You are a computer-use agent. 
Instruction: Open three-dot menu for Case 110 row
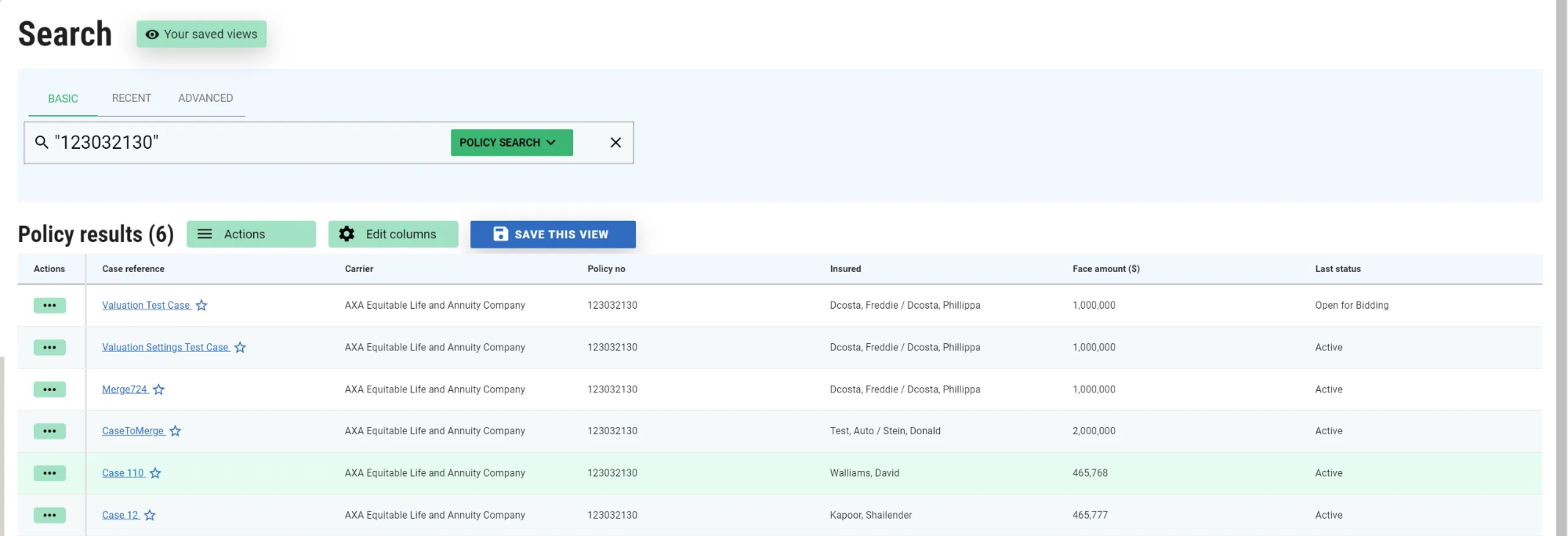[x=49, y=473]
